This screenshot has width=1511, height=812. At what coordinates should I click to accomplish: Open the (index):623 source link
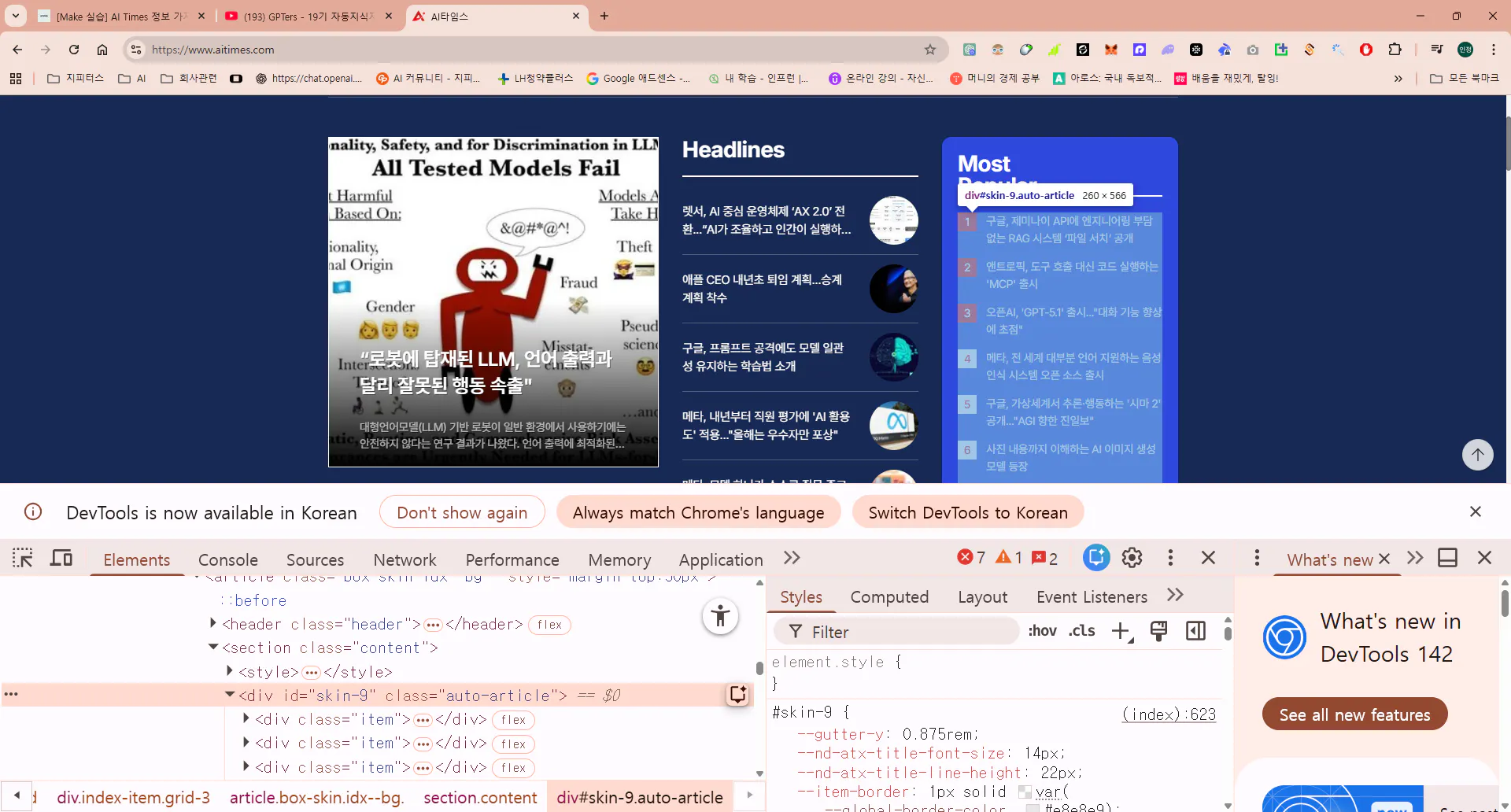1169,714
